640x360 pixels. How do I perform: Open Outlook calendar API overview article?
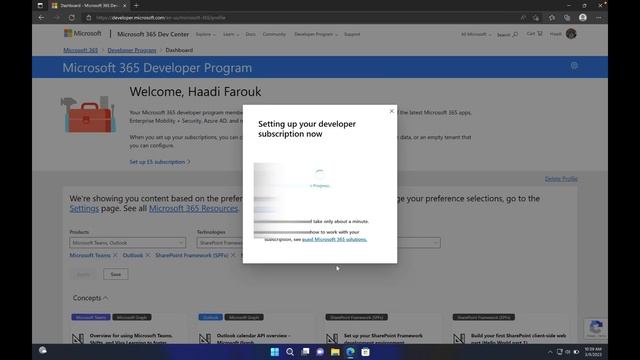click(x=253, y=338)
